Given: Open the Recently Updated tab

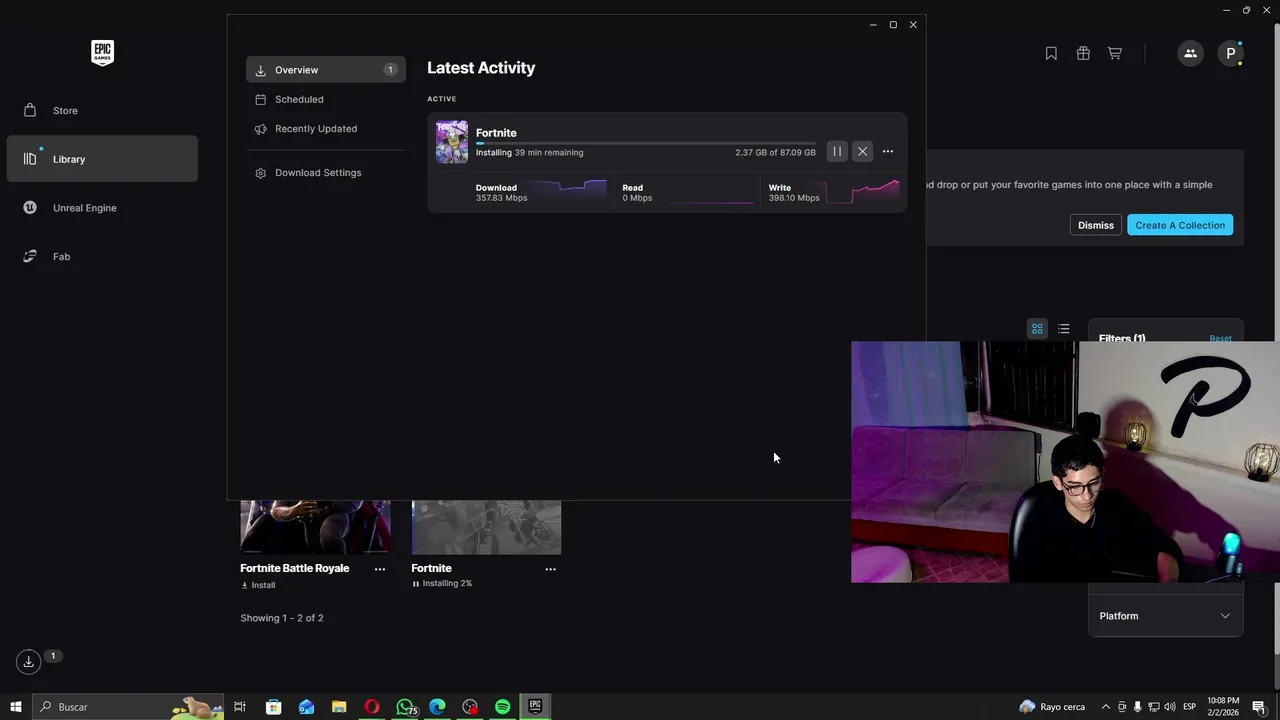Looking at the screenshot, I should click(325, 128).
